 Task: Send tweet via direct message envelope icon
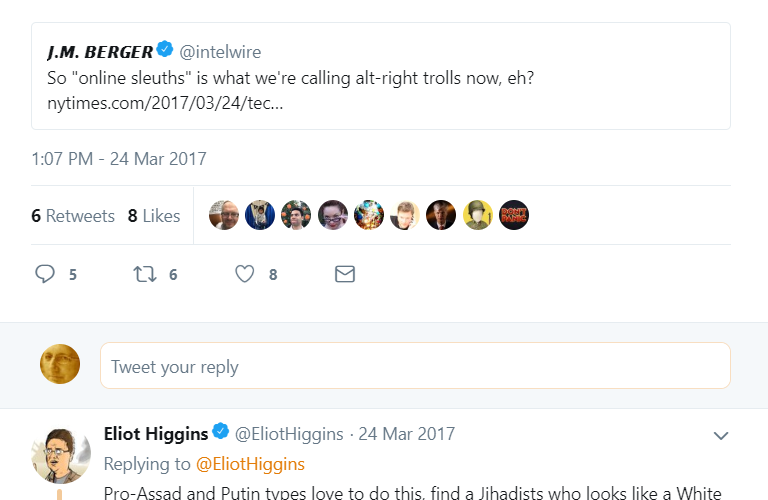[345, 274]
